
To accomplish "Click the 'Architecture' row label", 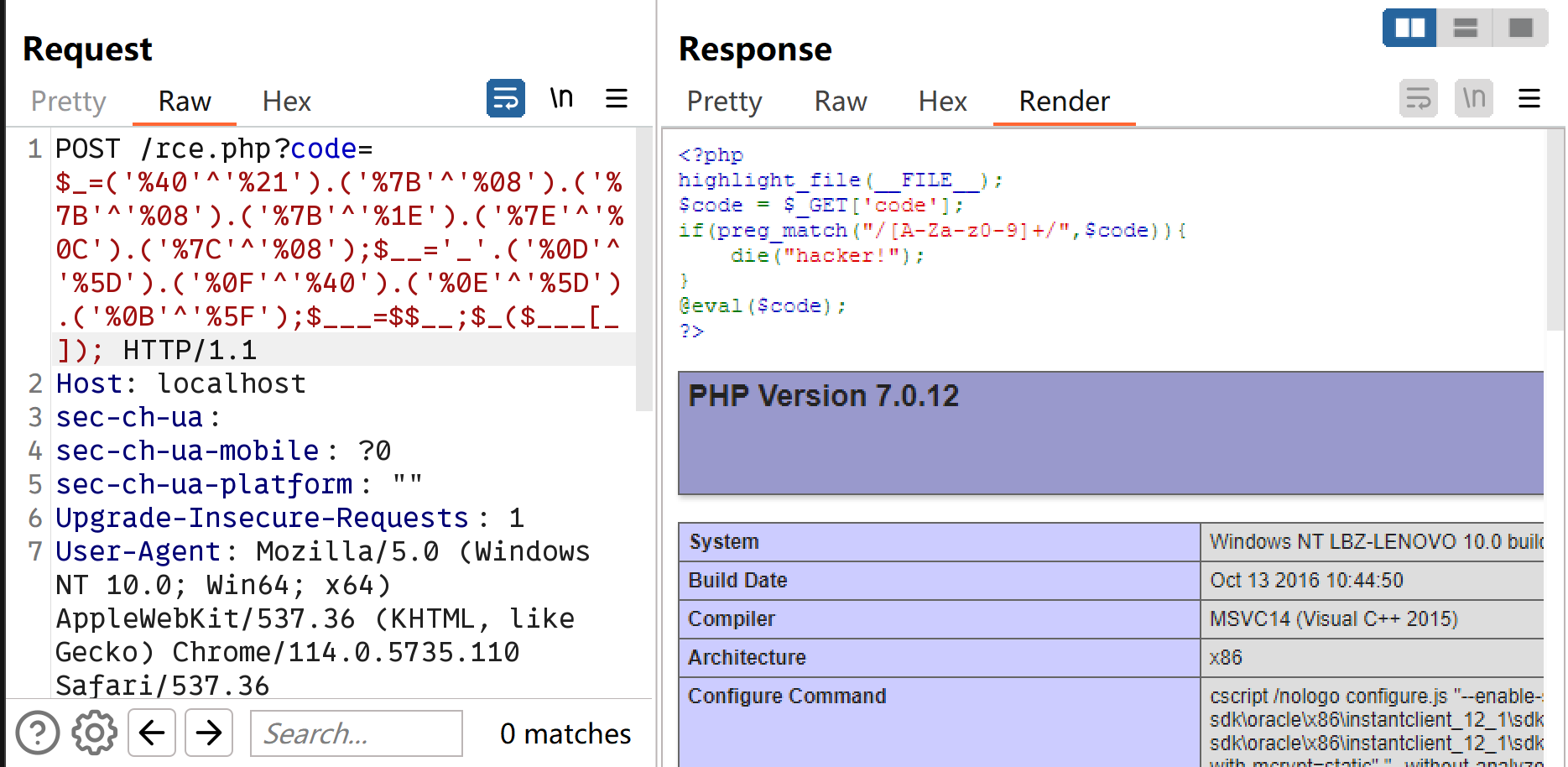I will coord(747,658).
